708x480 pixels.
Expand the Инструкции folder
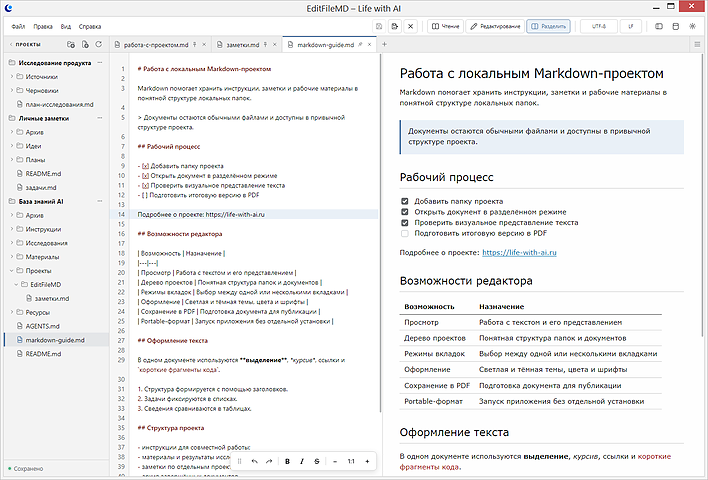click(x=12, y=229)
